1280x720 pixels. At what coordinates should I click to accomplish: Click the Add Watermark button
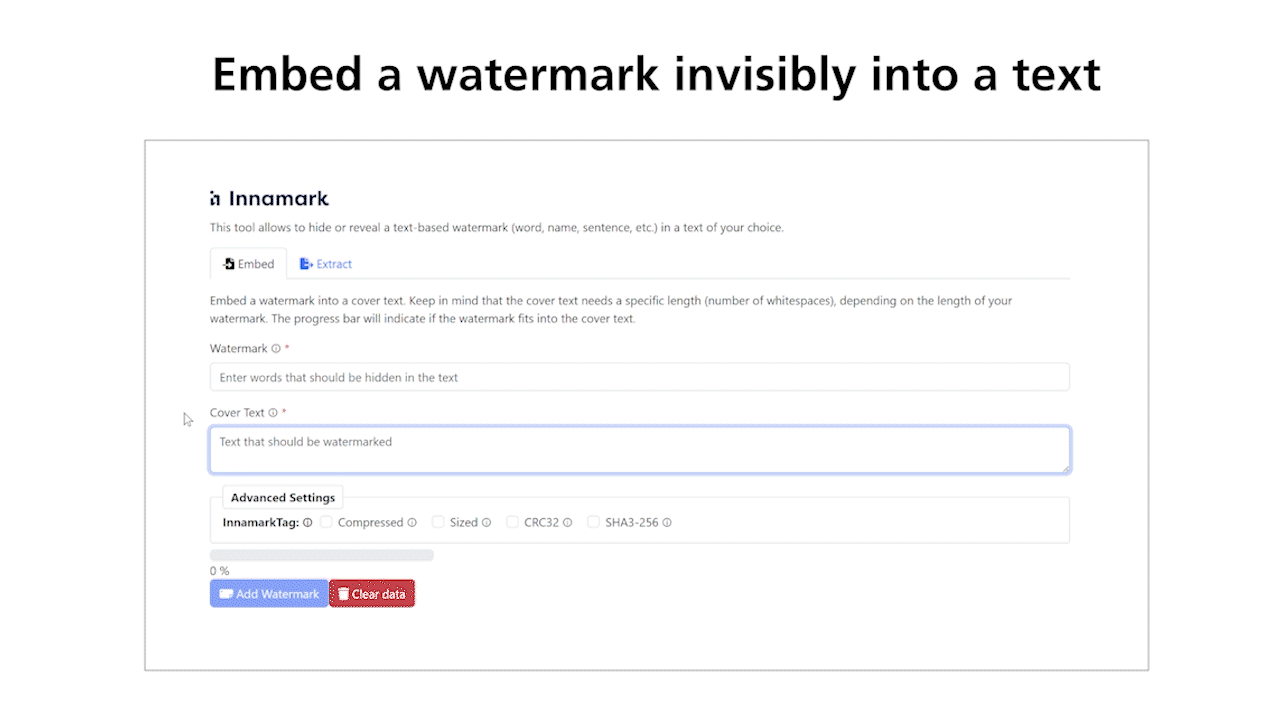[x=268, y=593]
